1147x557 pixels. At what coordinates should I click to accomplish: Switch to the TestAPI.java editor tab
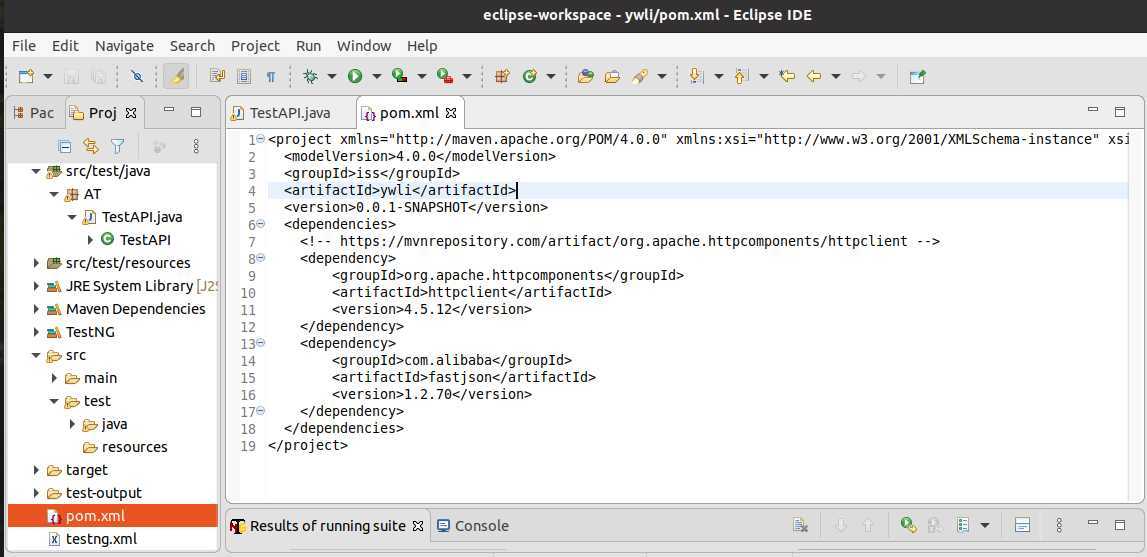point(281,113)
